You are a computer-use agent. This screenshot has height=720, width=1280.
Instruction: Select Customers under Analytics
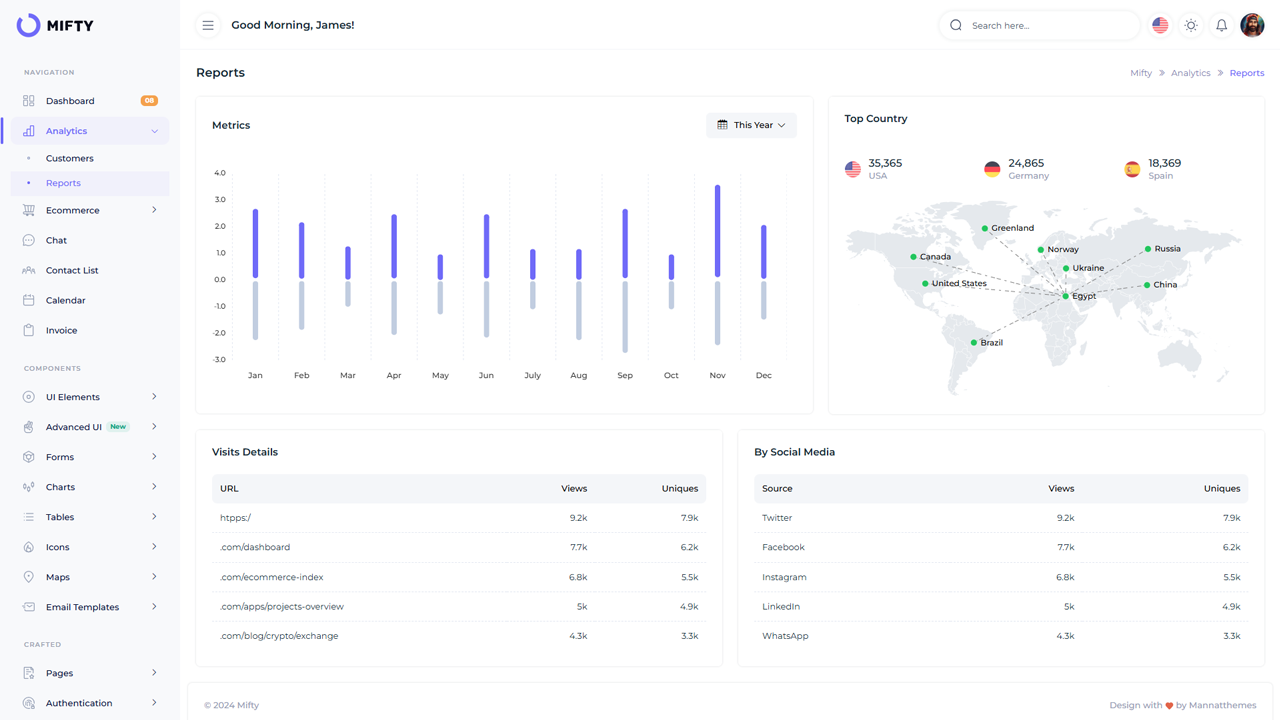click(70, 158)
